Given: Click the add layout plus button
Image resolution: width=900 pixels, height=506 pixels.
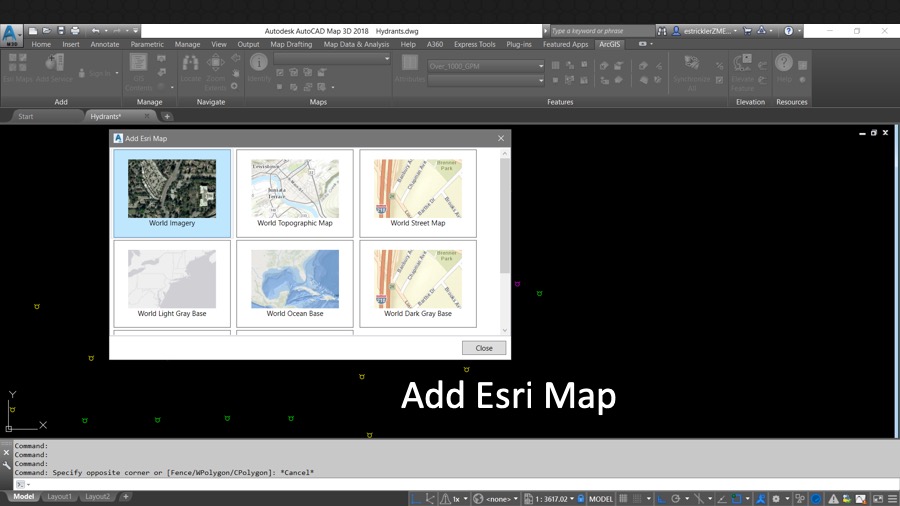Looking at the screenshot, I should click(x=125, y=497).
